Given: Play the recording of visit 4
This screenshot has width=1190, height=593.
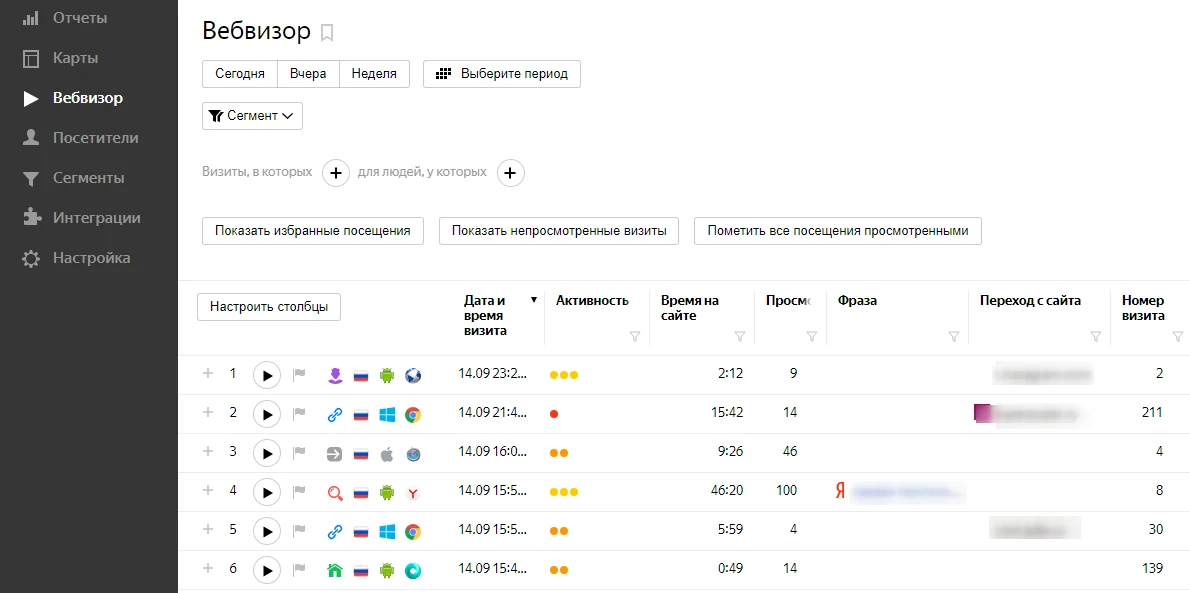Looking at the screenshot, I should click(266, 492).
